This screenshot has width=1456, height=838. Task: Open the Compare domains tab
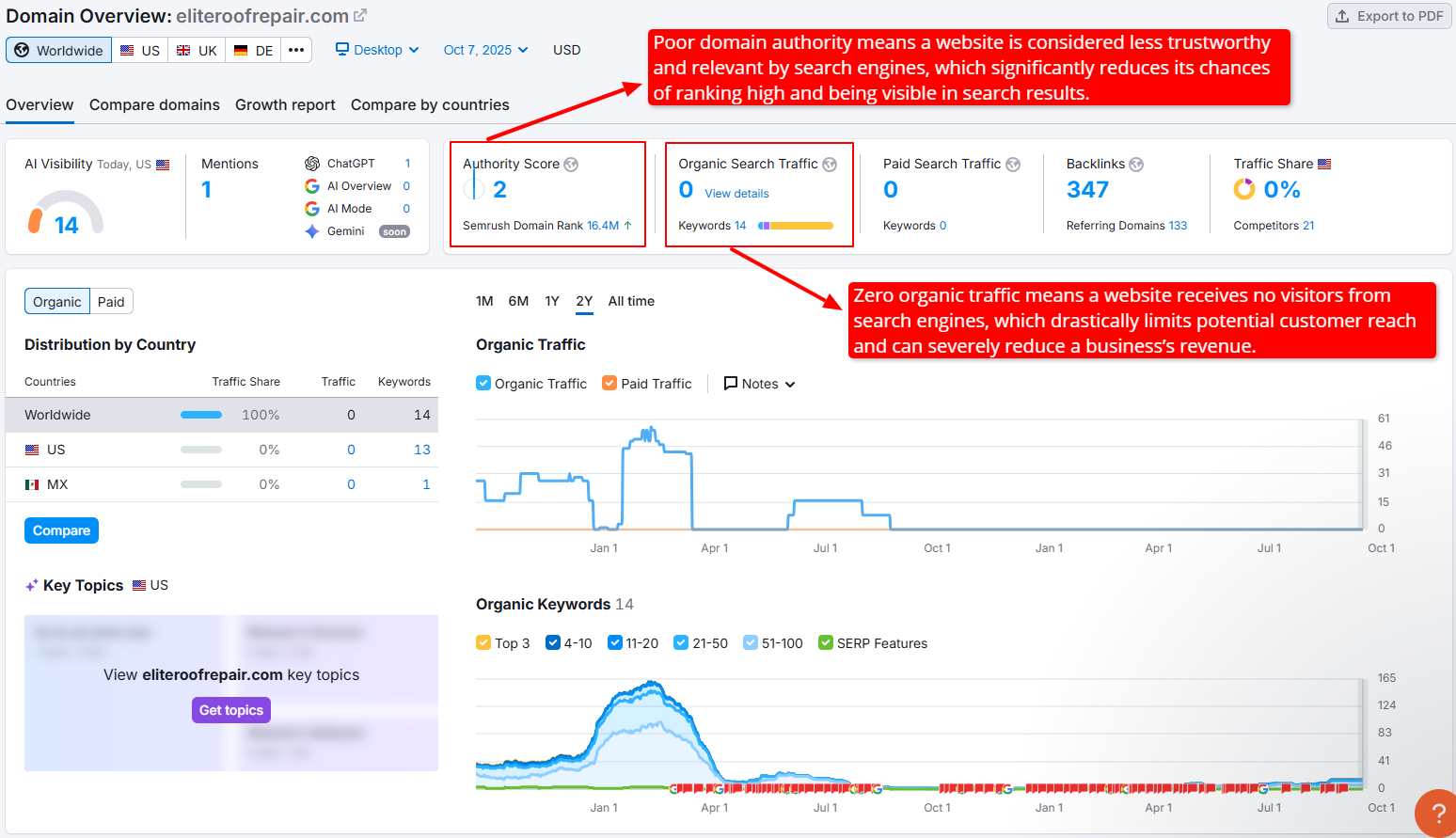154,104
